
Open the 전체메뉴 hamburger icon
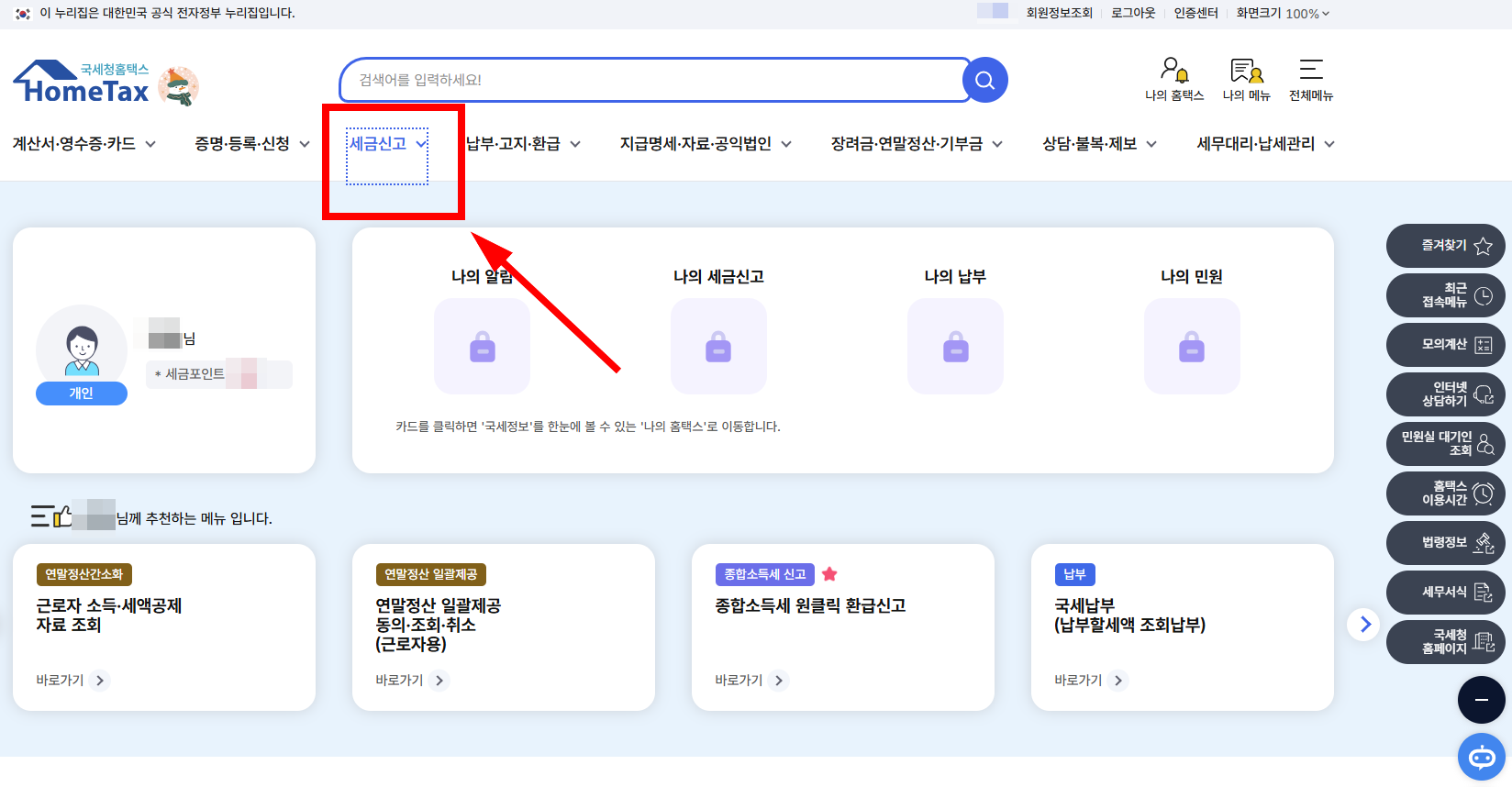coord(1310,79)
